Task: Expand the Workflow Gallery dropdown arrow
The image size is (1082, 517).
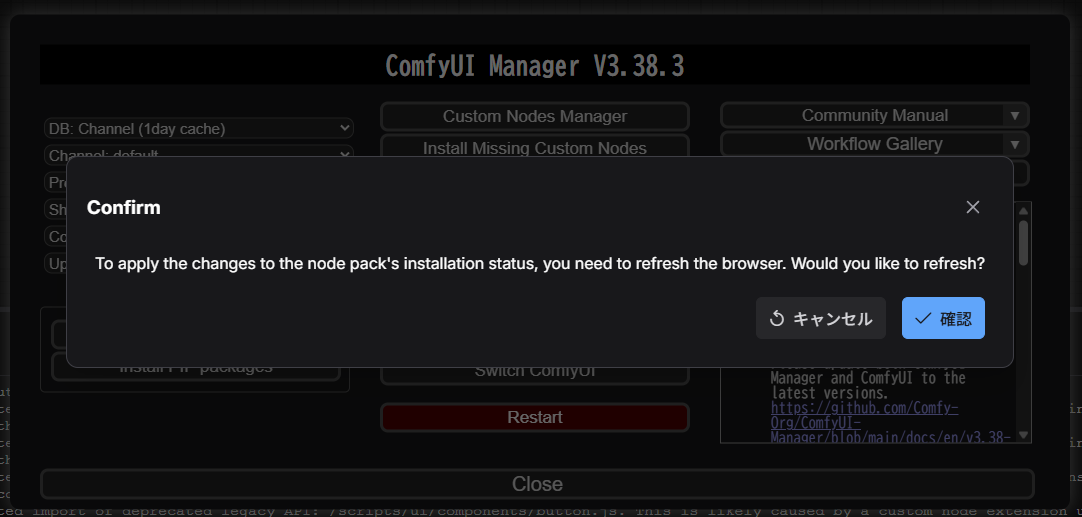Action: tap(1015, 144)
